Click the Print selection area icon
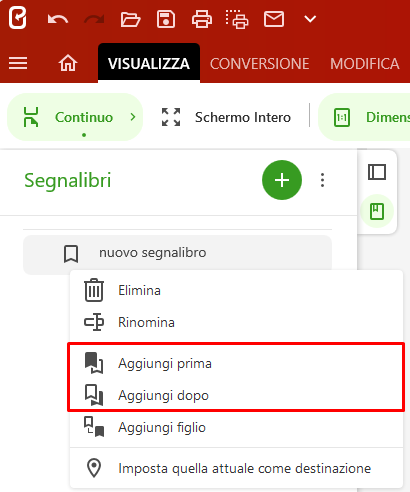Screen dimensions: 410x492 pyautogui.click(x=237, y=19)
